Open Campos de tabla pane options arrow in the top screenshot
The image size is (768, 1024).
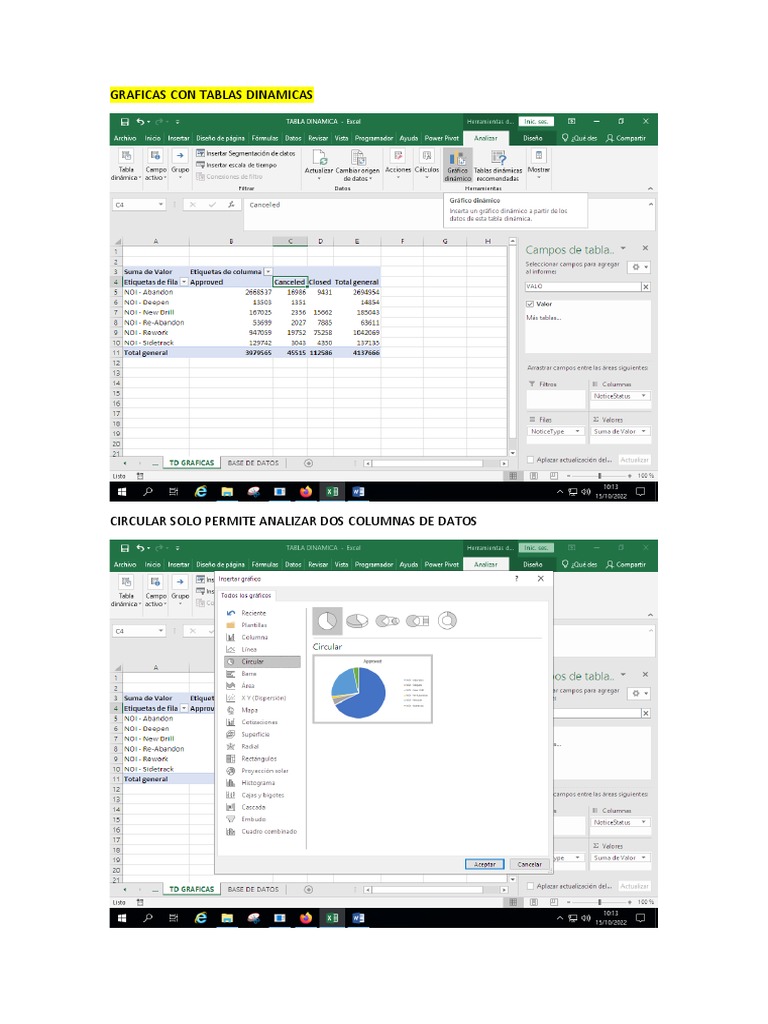pos(623,248)
